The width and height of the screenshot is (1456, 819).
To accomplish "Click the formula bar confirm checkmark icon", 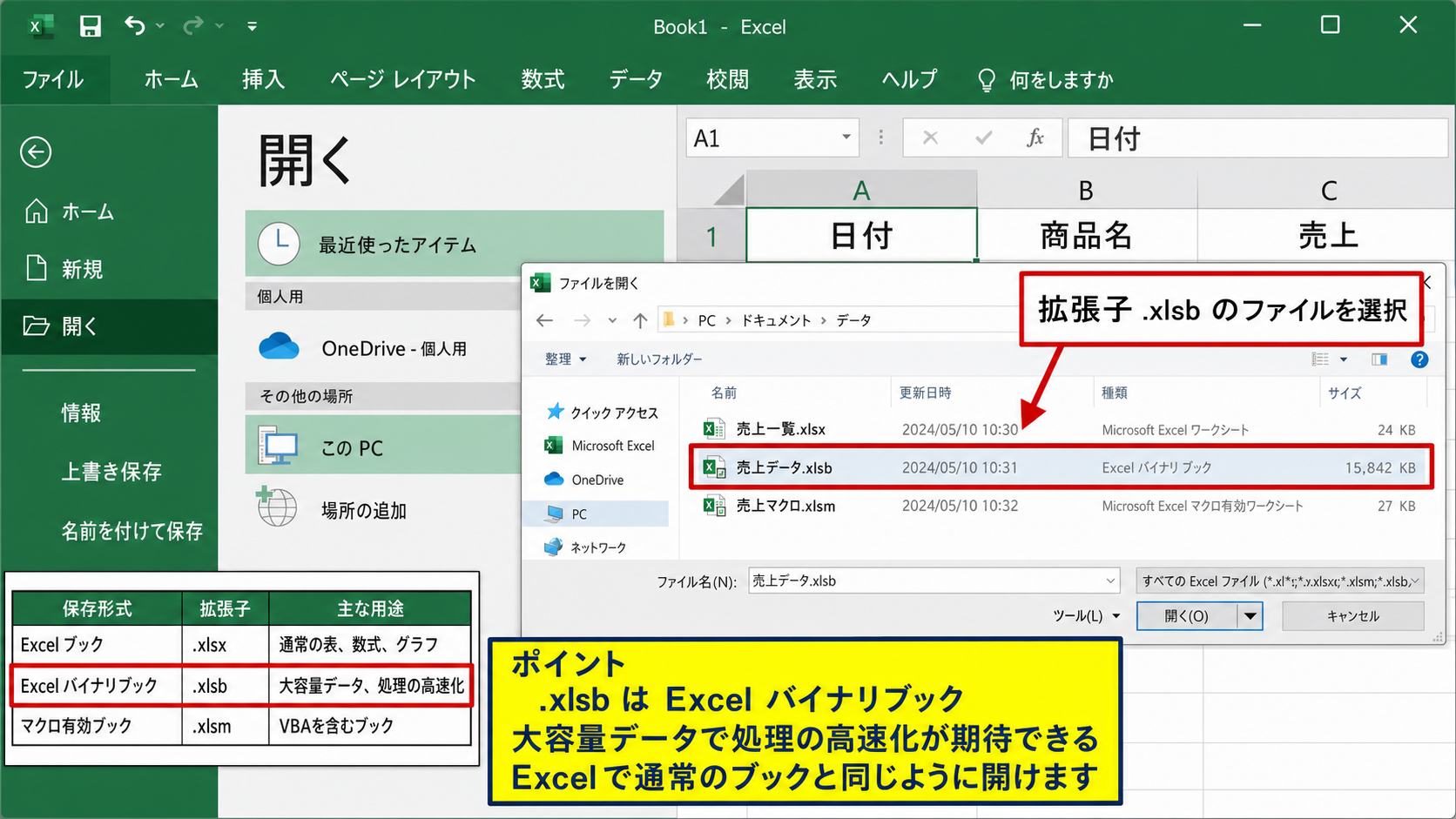I will [x=984, y=138].
